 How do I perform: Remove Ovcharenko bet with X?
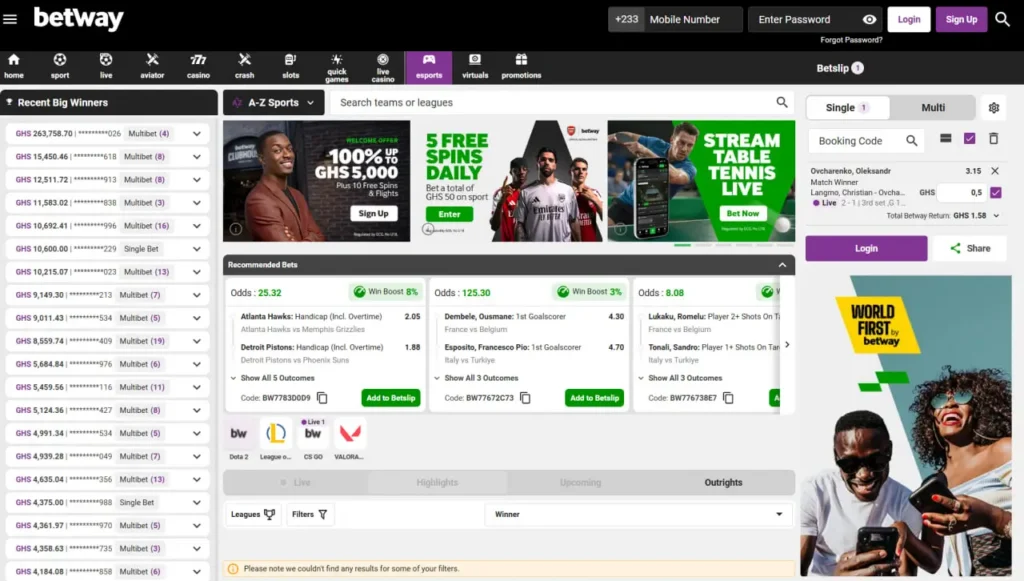[995, 171]
